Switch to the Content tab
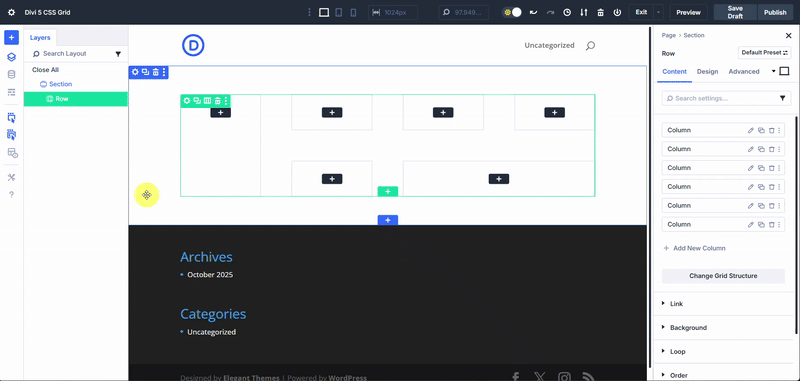800x381 pixels. (674, 71)
